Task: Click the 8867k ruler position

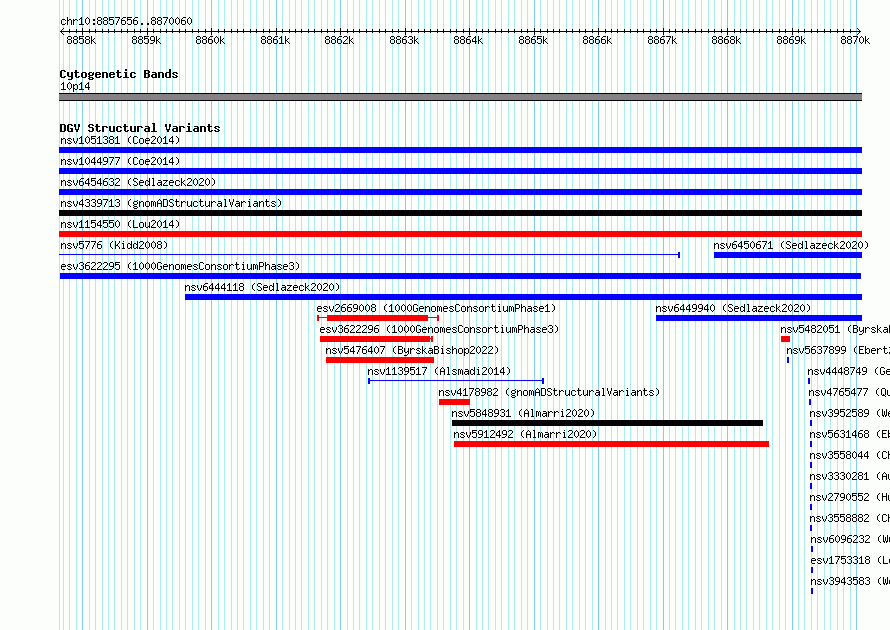Action: 662,40
